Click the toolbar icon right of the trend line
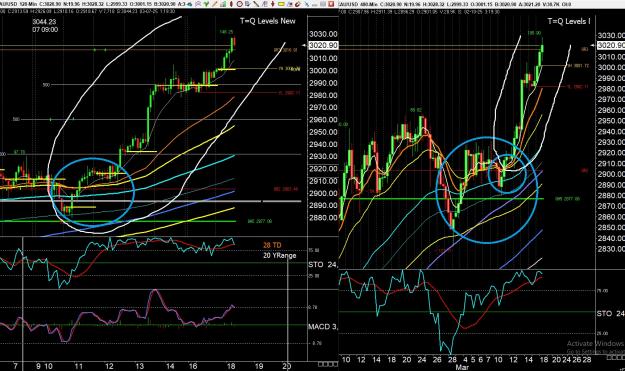Screen dimensions: 625x371 point(264,4)
